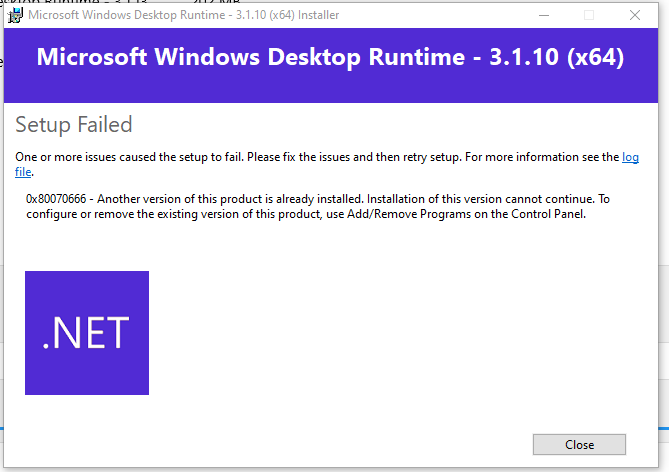Click the installer icon in the title bar

click(16, 15)
